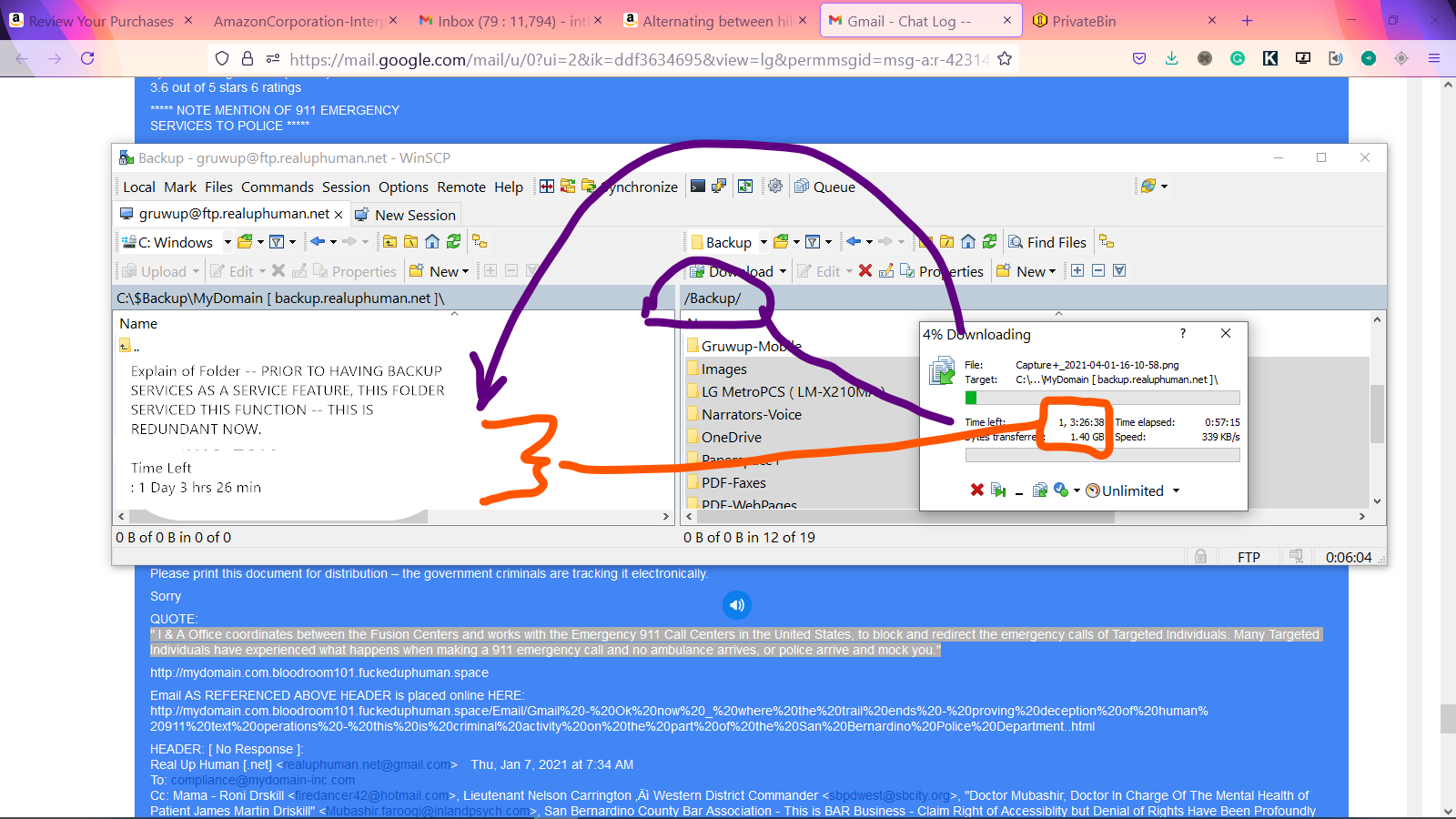Click the download file progress bar
This screenshot has width=1456, height=819.
click(1102, 398)
